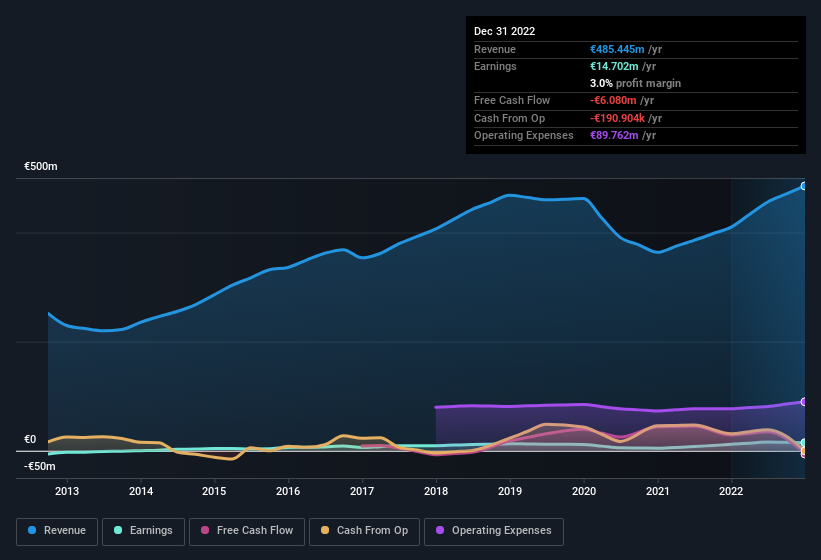Select 2021 on the time axis

pyautogui.click(x=657, y=491)
